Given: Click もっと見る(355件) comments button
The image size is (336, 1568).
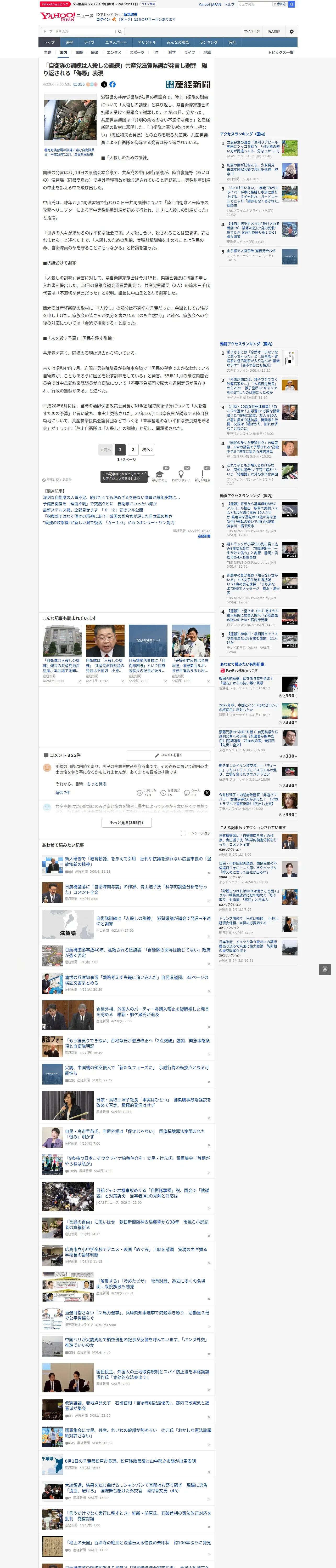Looking at the screenshot, I should pyautogui.click(x=127, y=822).
